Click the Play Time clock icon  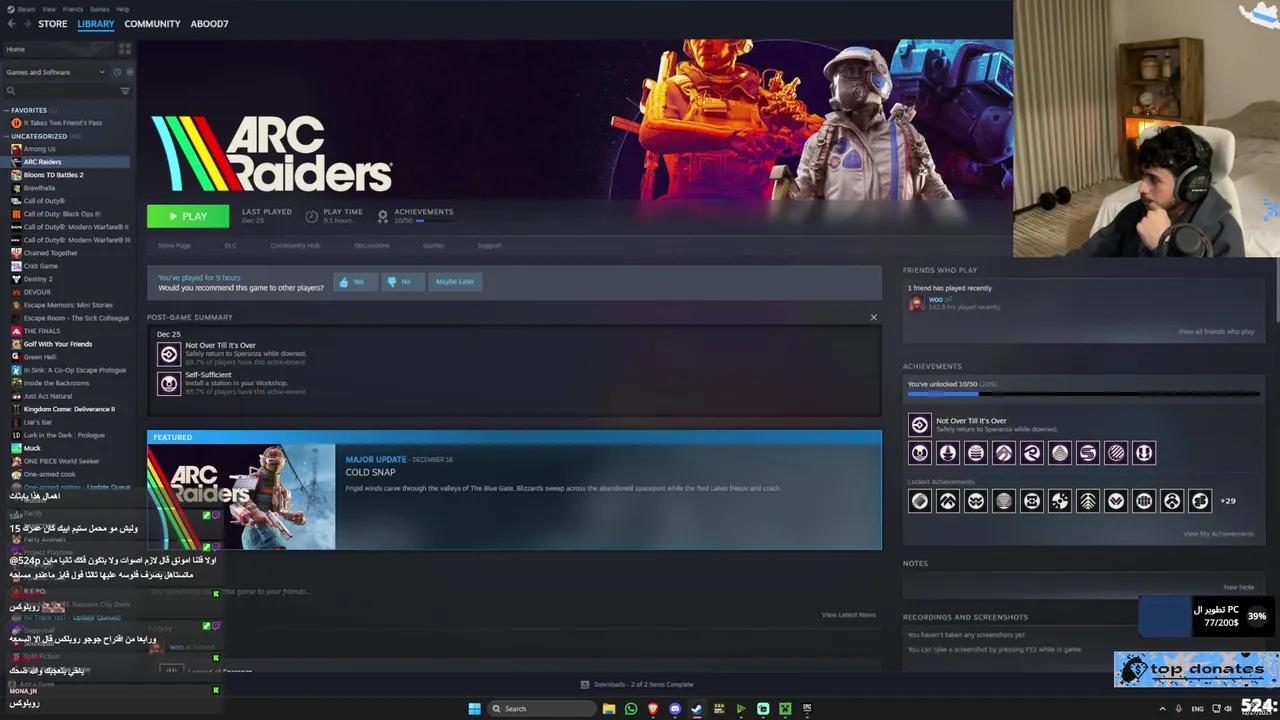point(312,216)
